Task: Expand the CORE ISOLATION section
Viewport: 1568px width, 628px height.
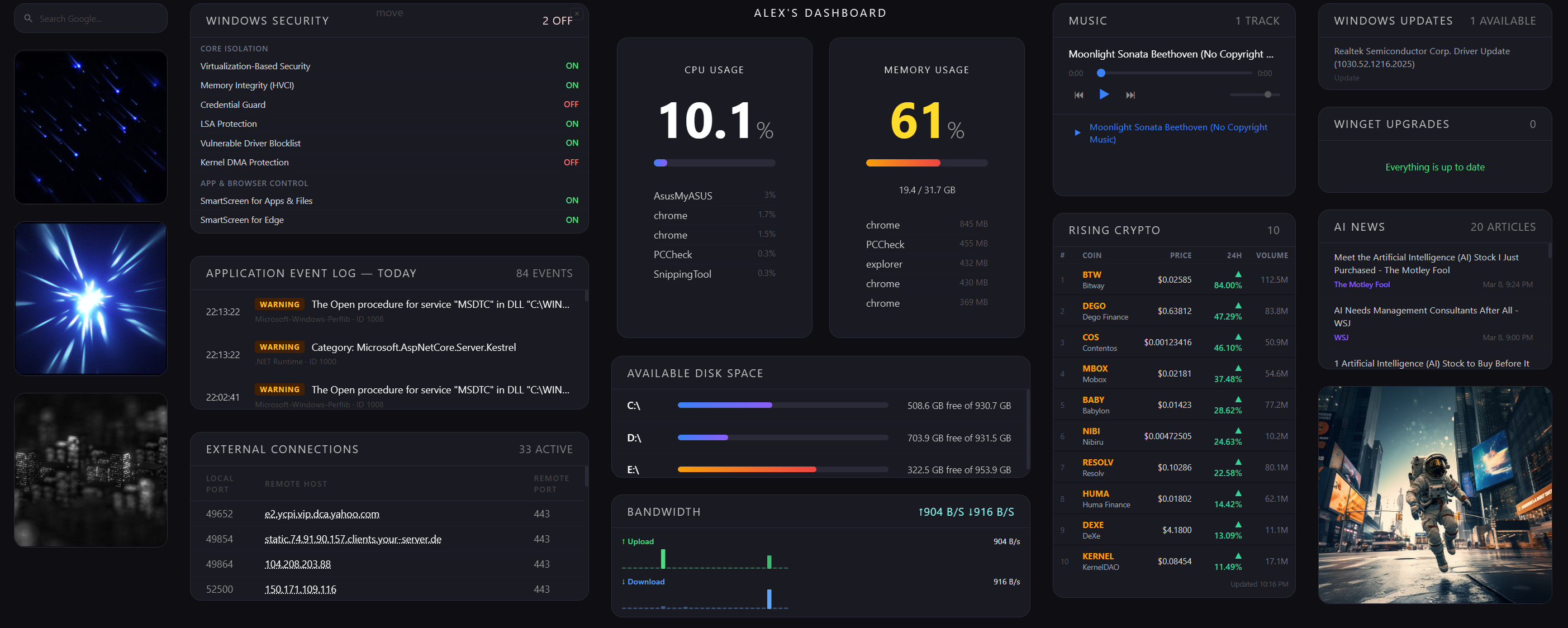Action: [234, 49]
